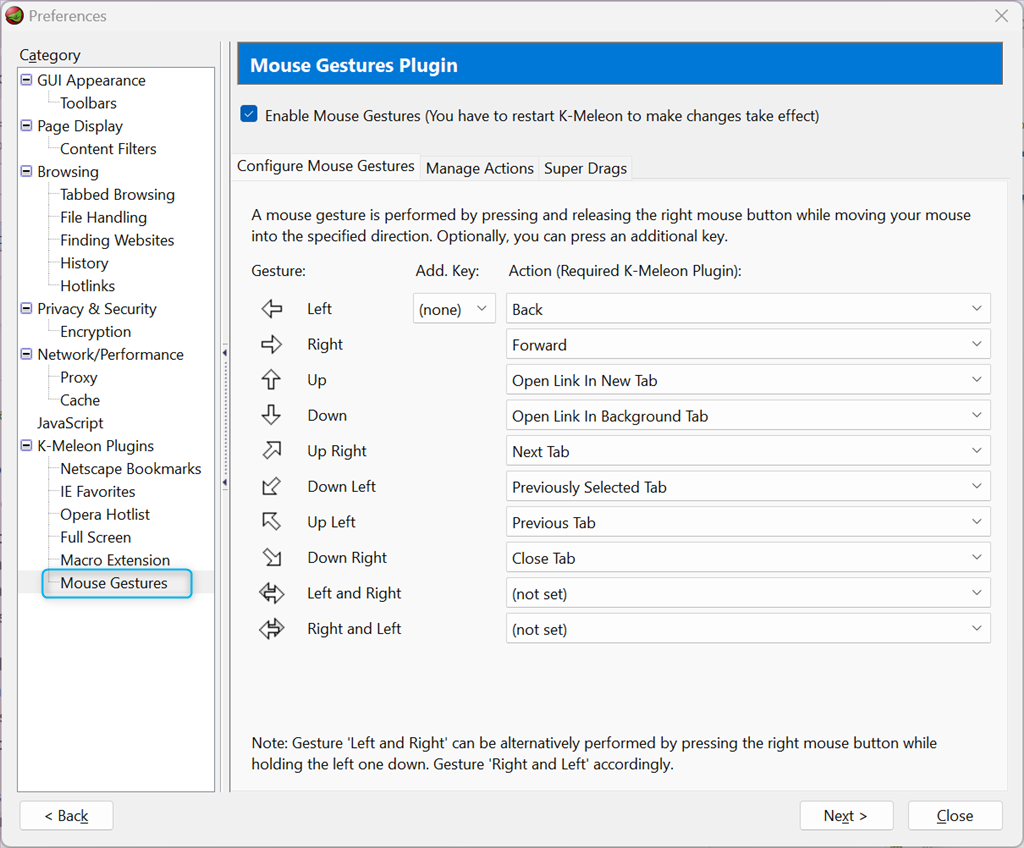This screenshot has width=1024, height=848.
Task: Uncheck Enable Mouse Gestures checkbox
Action: coord(249,114)
